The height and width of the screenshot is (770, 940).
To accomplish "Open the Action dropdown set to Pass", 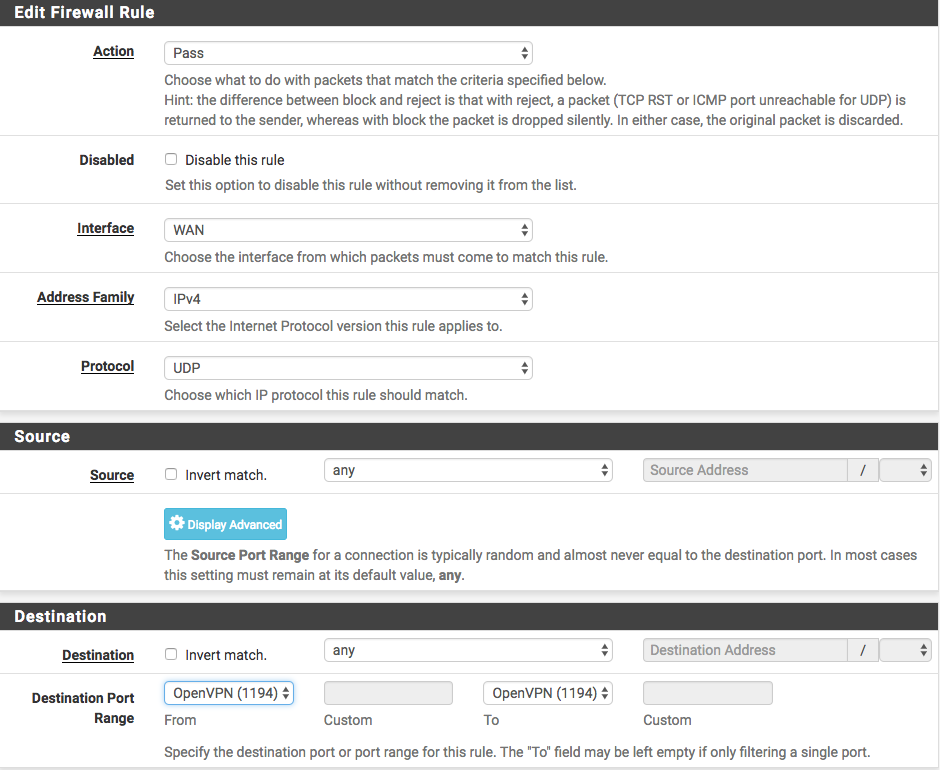I will pyautogui.click(x=348, y=53).
